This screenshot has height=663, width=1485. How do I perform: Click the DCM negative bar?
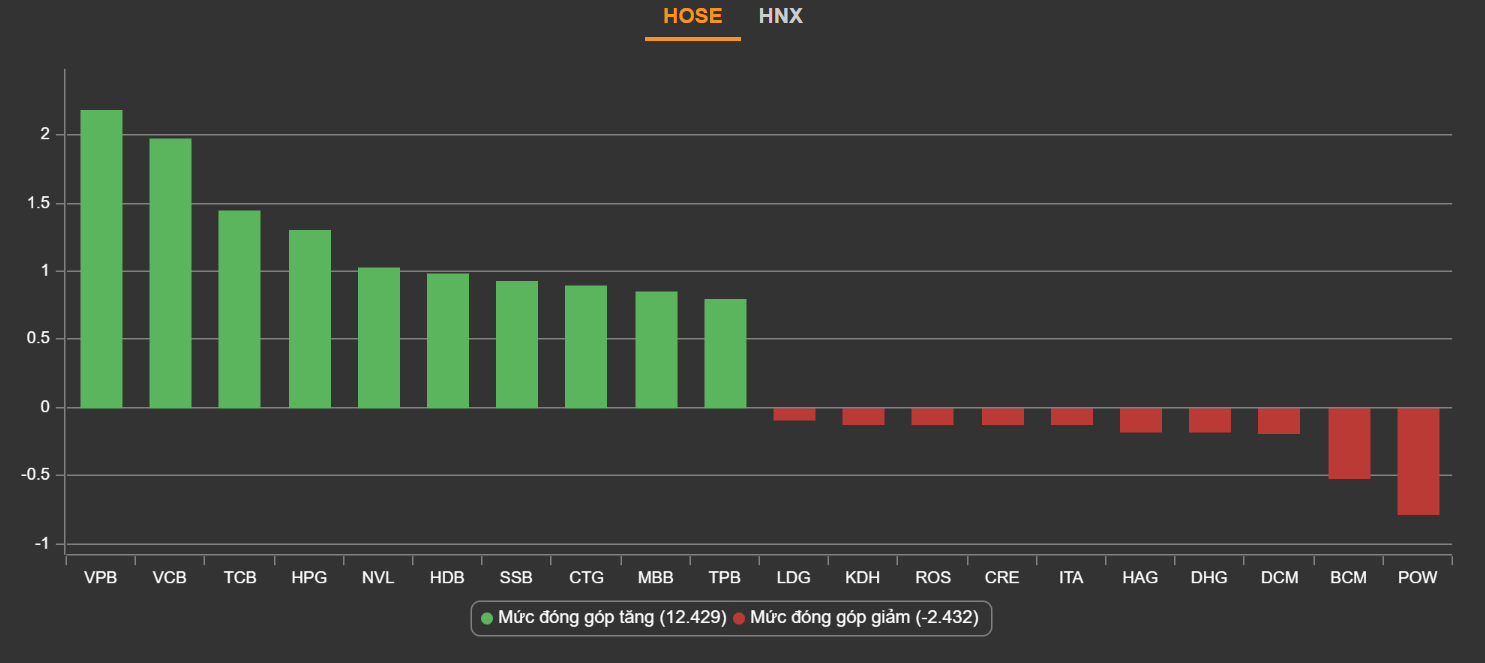click(1279, 421)
